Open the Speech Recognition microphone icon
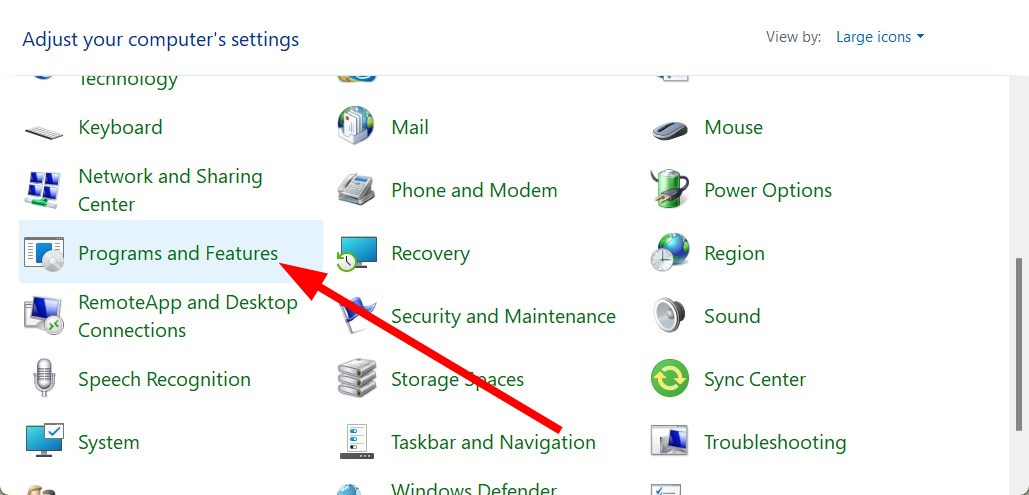The image size is (1029, 495). tap(43, 377)
